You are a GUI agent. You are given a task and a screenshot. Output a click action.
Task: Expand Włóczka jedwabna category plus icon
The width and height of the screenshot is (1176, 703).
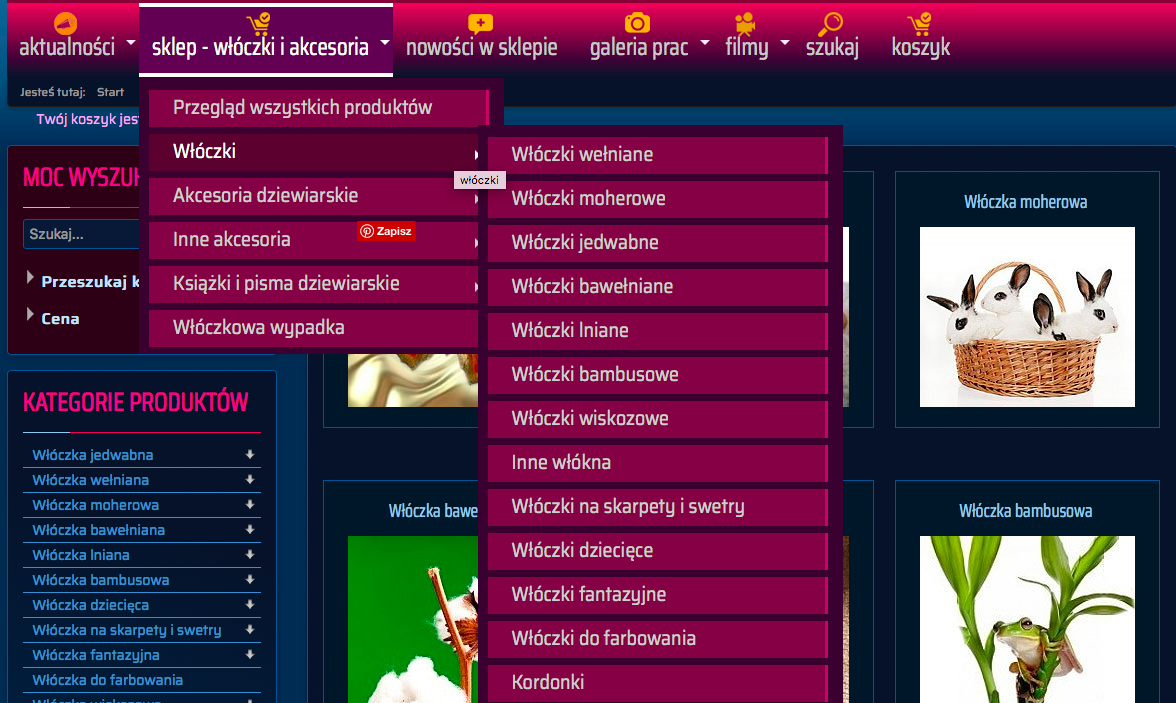[x=250, y=455]
